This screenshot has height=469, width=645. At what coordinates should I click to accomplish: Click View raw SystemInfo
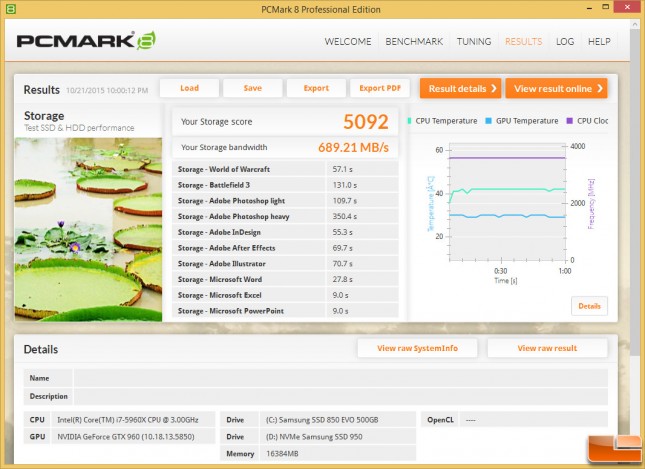click(417, 348)
